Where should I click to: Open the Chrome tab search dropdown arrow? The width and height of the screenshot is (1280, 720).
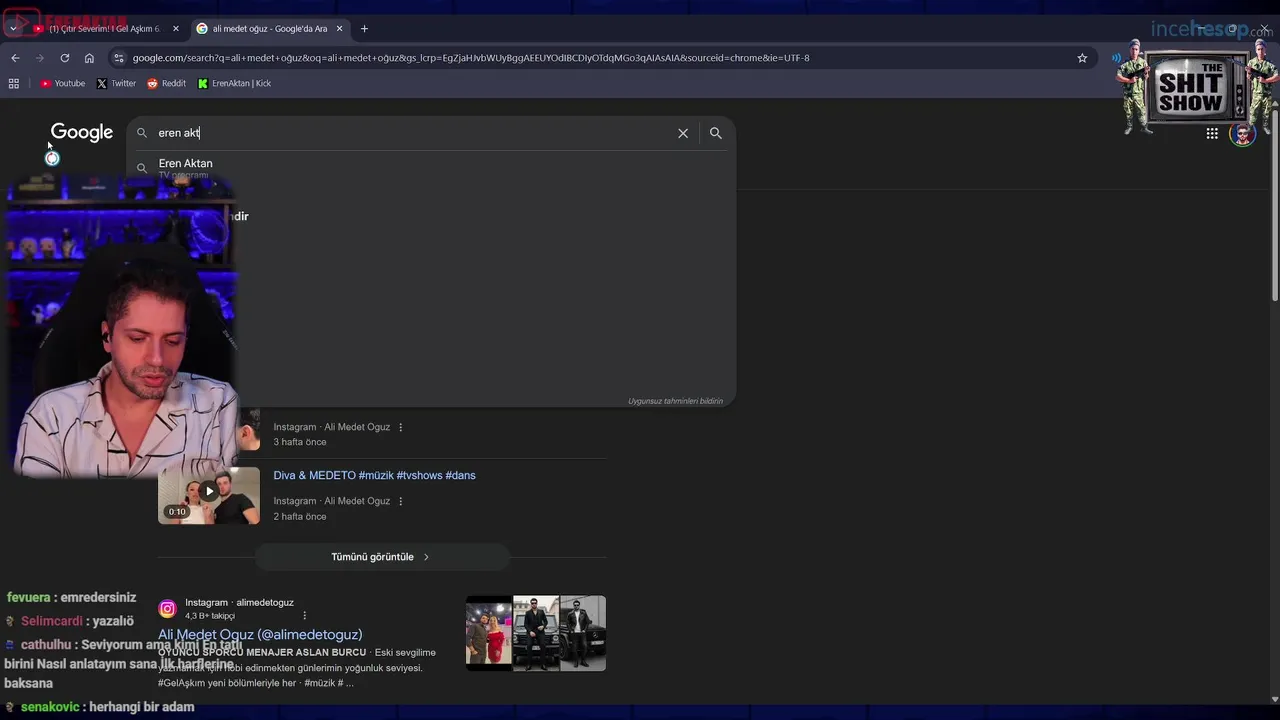tap(13, 29)
